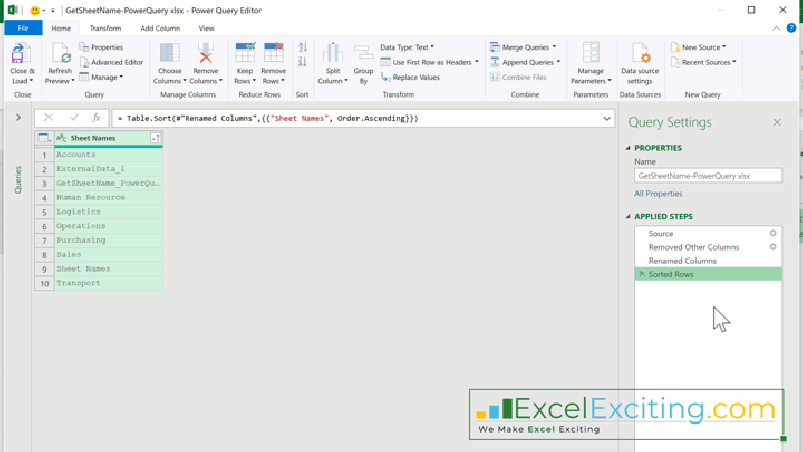
Task: Open the Manage dropdown in Query group
Action: (x=101, y=77)
